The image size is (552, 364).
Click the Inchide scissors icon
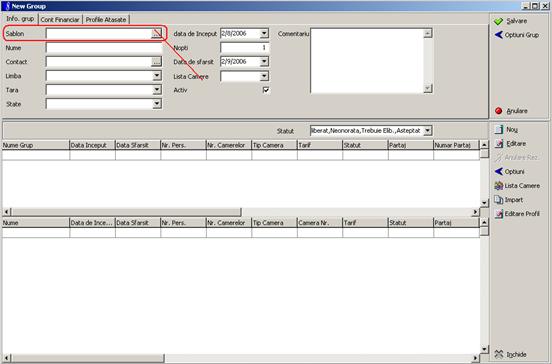click(x=498, y=354)
